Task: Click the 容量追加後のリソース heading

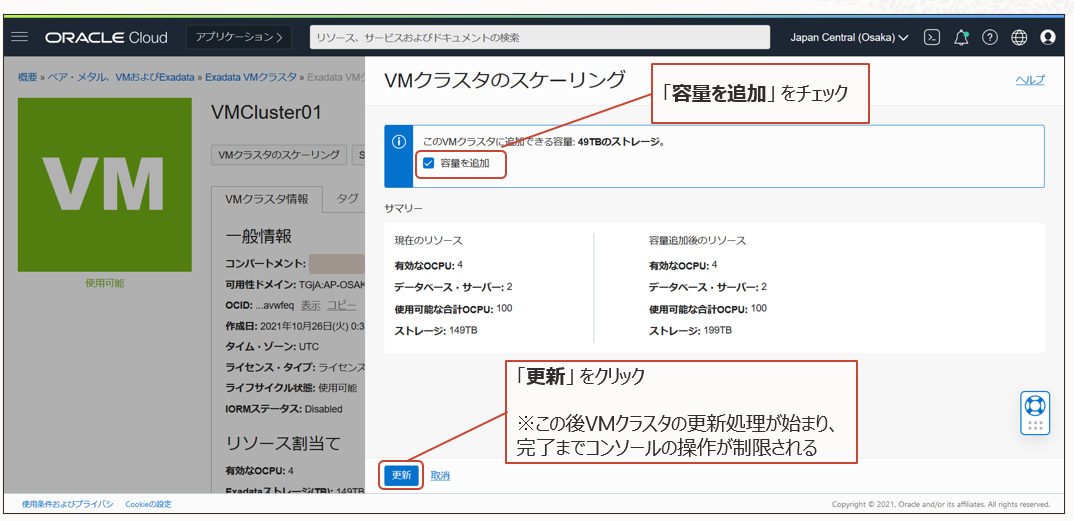Action: 697,241
